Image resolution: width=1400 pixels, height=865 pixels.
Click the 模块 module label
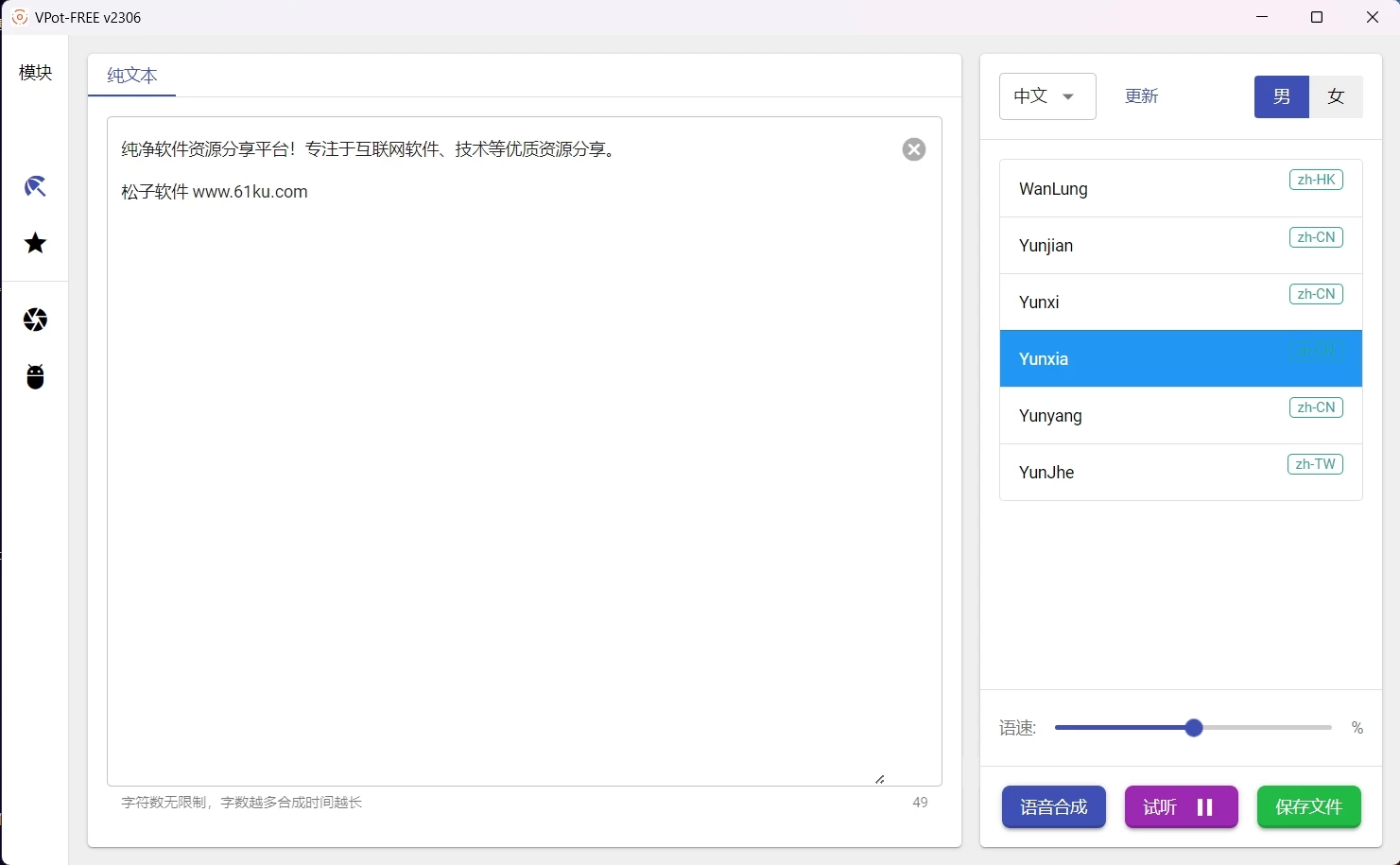pyautogui.click(x=35, y=73)
